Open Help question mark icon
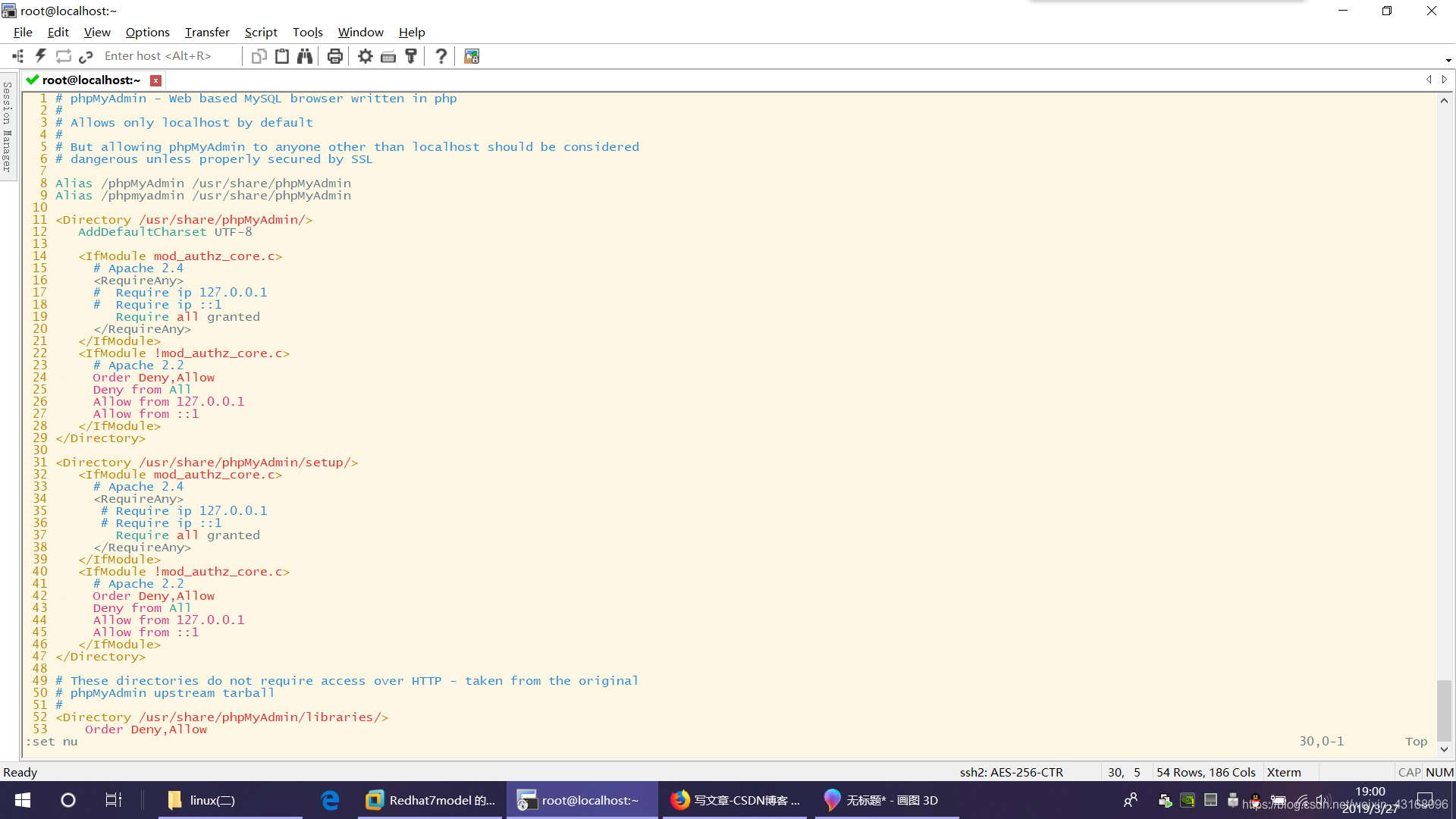This screenshot has height=819, width=1456. click(441, 56)
